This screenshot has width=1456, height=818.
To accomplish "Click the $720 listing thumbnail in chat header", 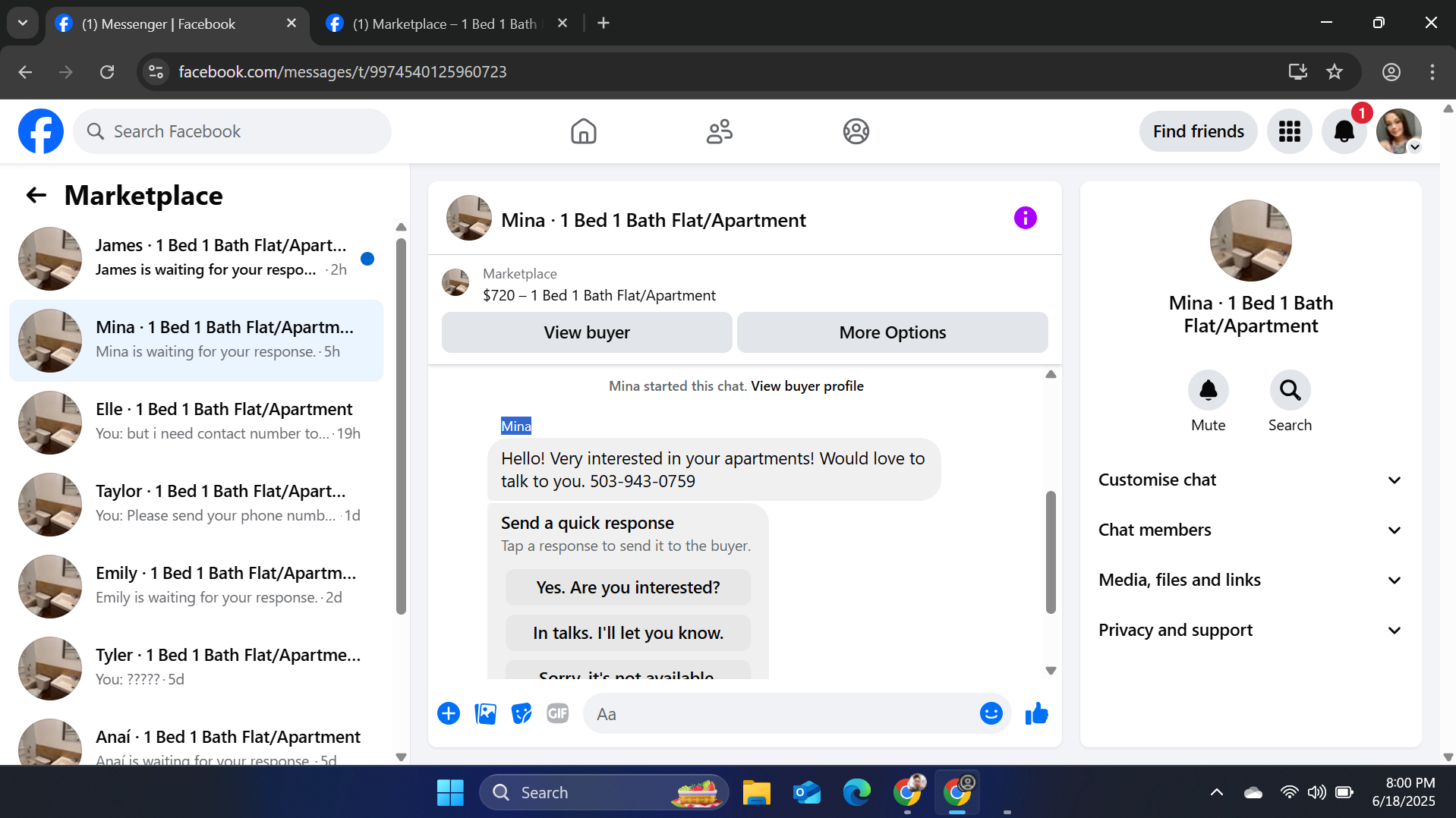I will pos(455,282).
